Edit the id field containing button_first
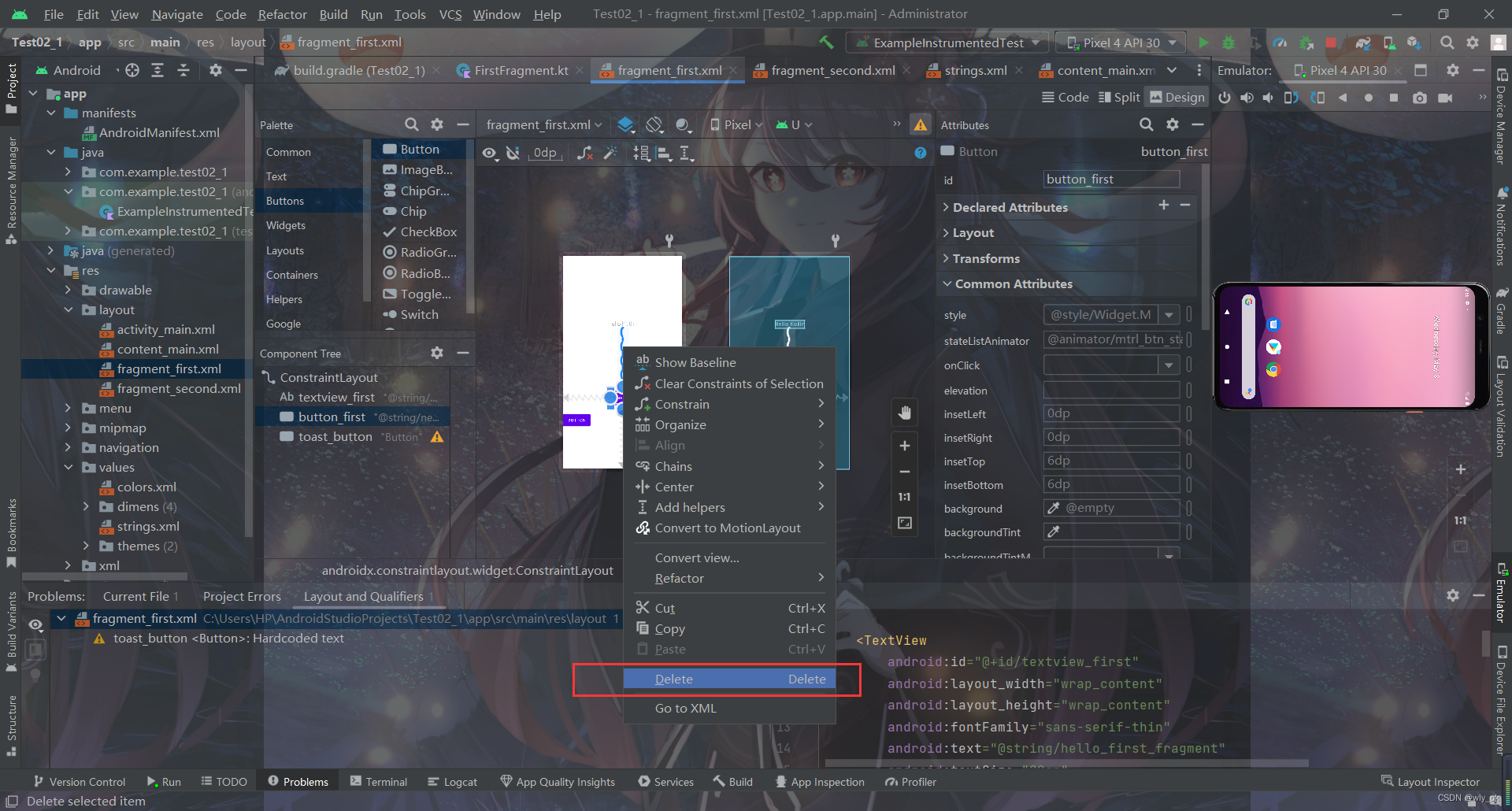 1111,180
